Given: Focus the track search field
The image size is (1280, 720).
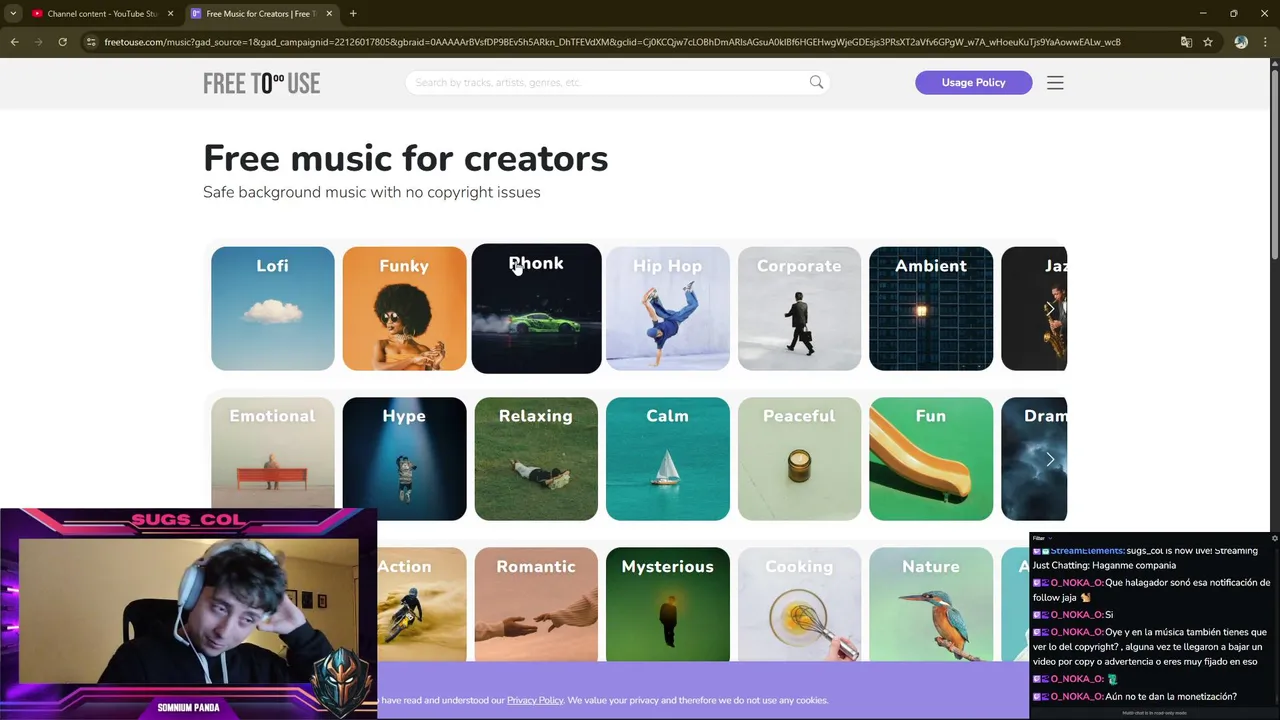Looking at the screenshot, I should coord(617,82).
